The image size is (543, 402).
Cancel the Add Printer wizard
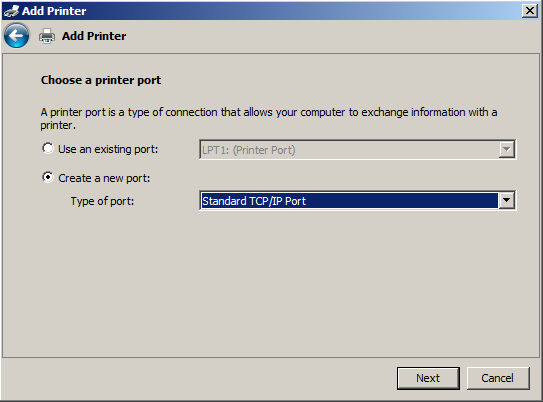tap(498, 378)
